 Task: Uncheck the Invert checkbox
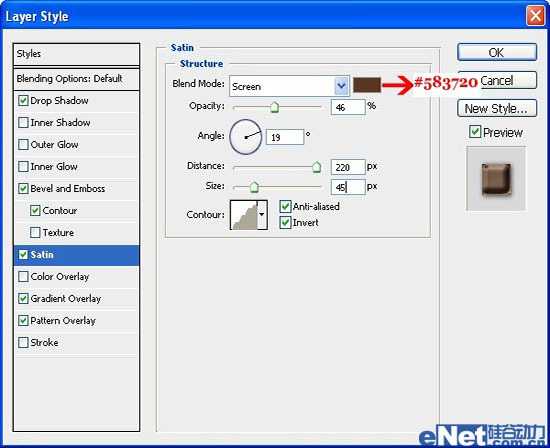pos(285,222)
